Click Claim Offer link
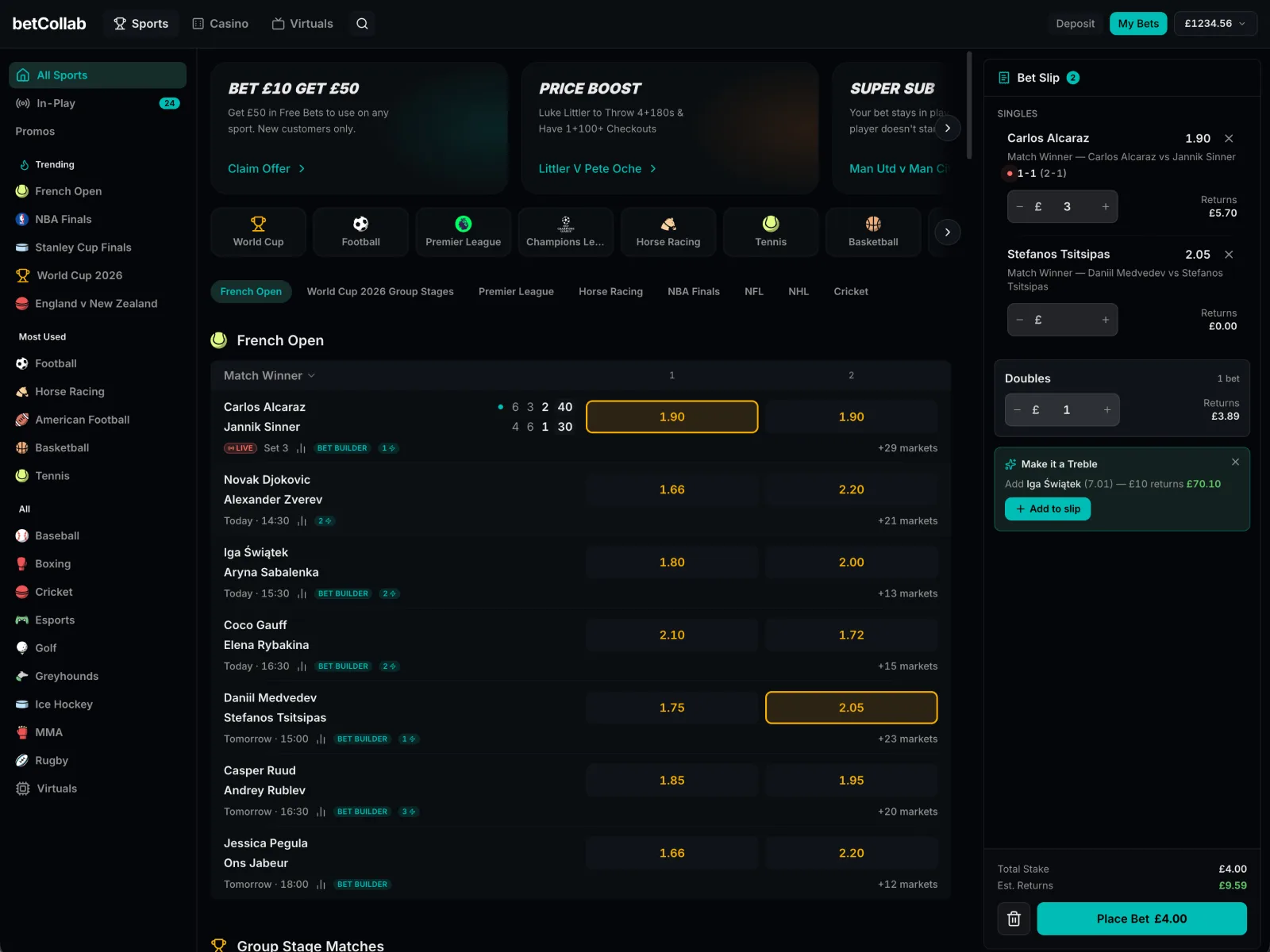The width and height of the screenshot is (1270, 952). tap(267, 168)
